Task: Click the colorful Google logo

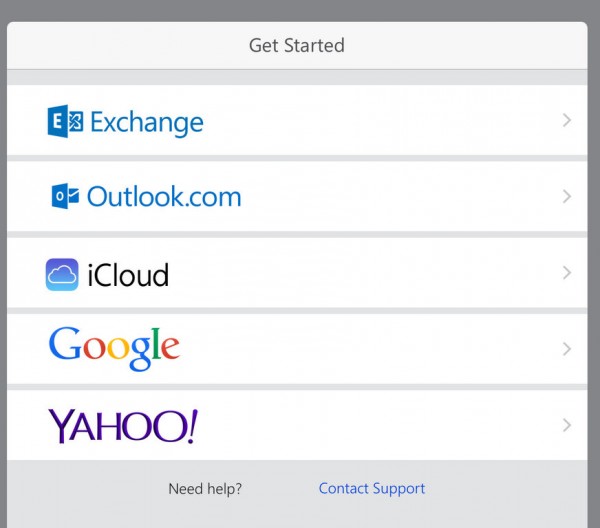Action: coord(114,348)
